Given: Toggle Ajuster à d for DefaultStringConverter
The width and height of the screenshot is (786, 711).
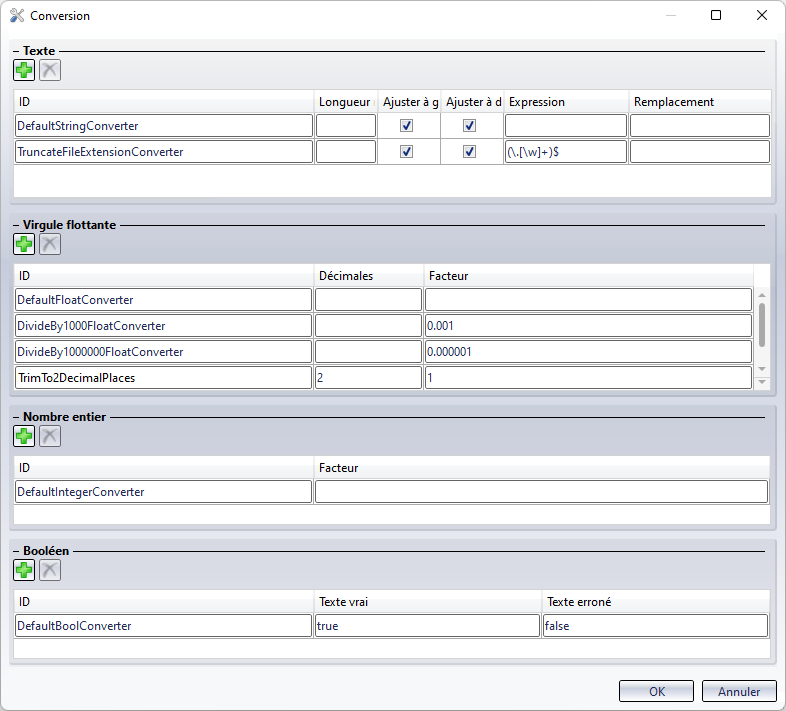Looking at the screenshot, I should [x=470, y=126].
